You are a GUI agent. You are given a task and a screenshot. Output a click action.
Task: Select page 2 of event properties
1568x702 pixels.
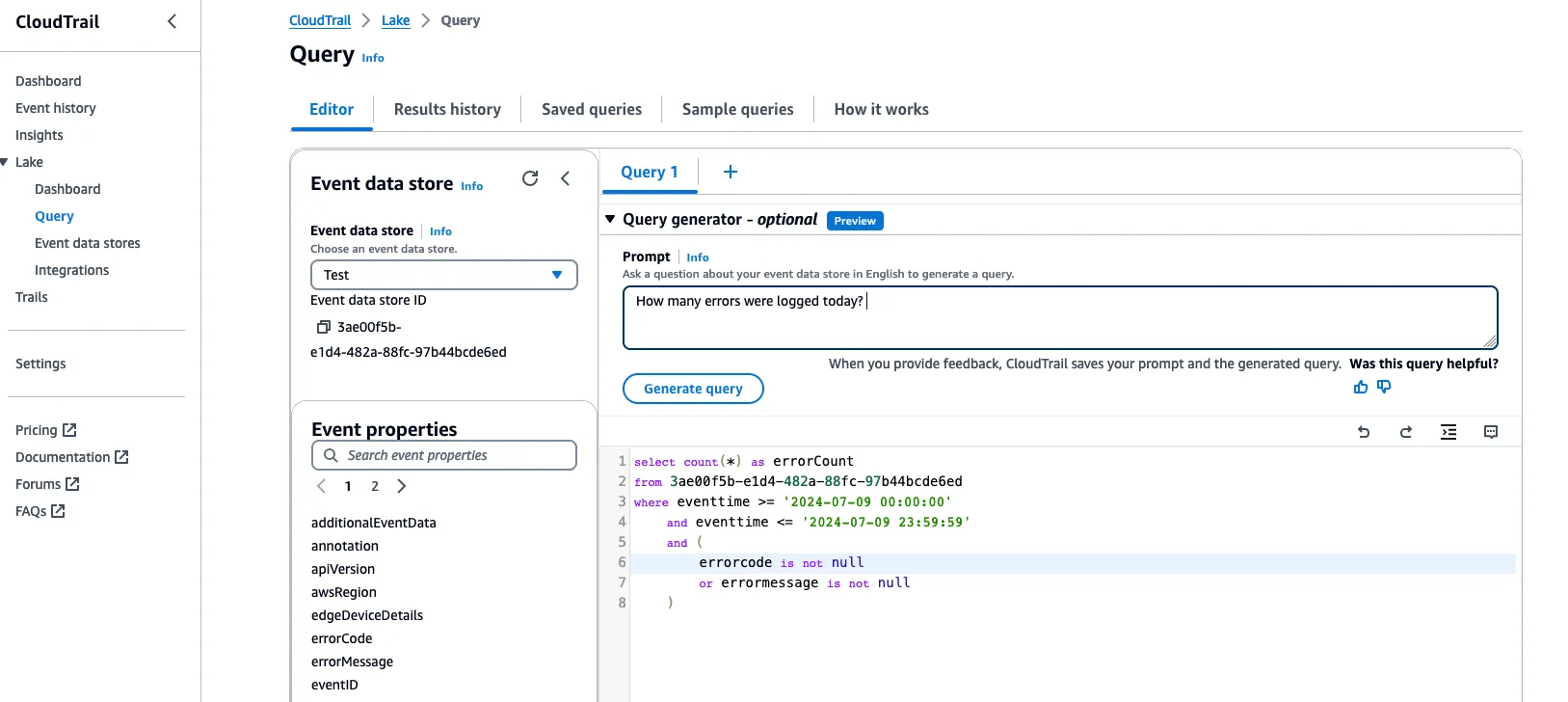point(375,486)
